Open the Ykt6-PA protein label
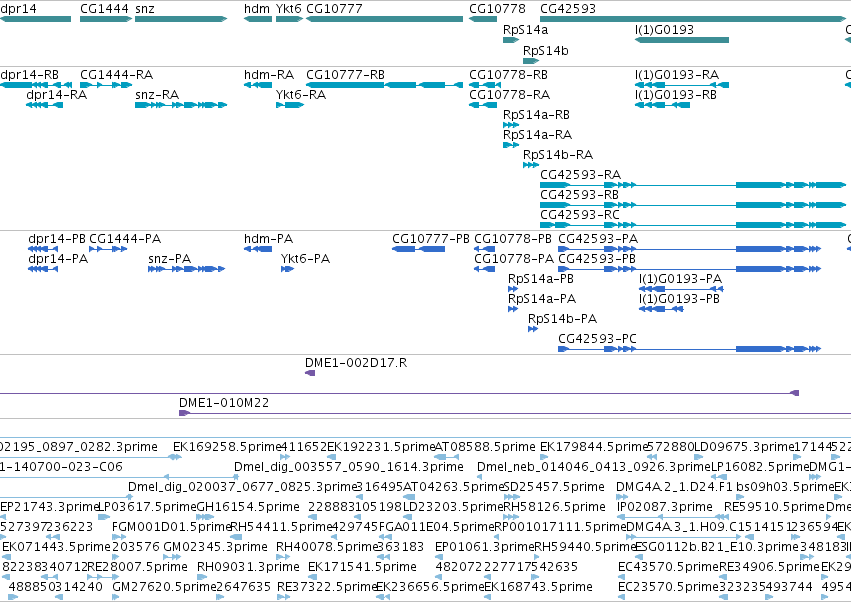Image resolution: width=851 pixels, height=602 pixels. pos(305,259)
